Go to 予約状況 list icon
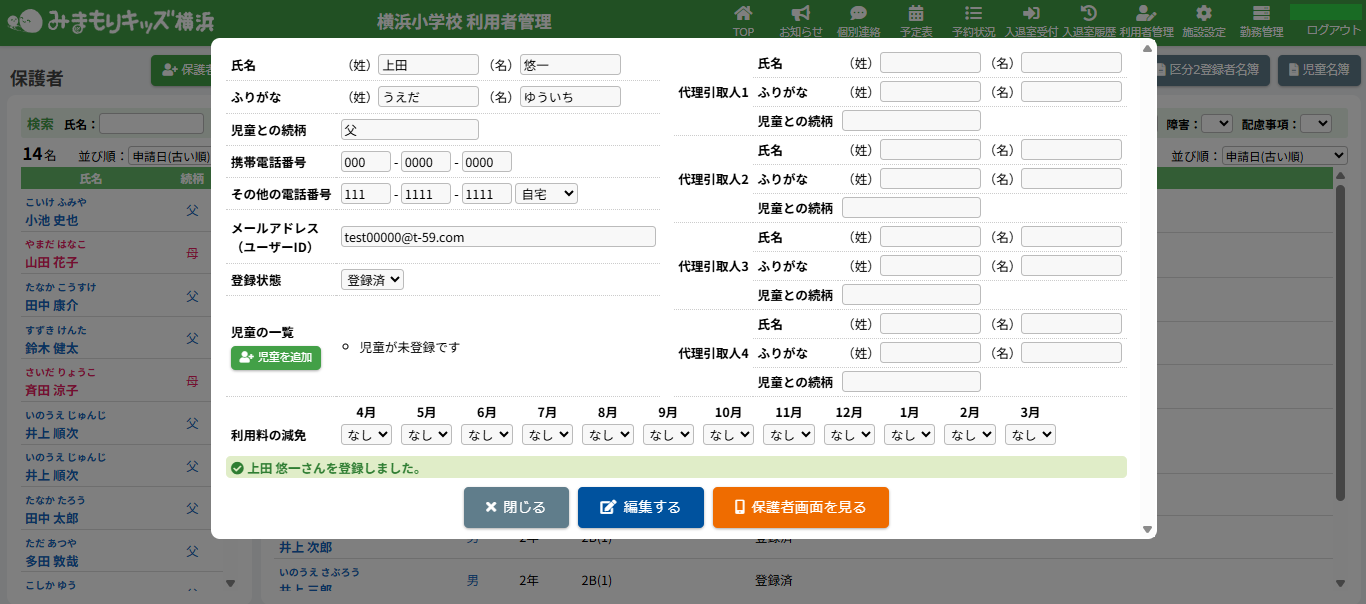 click(x=973, y=14)
